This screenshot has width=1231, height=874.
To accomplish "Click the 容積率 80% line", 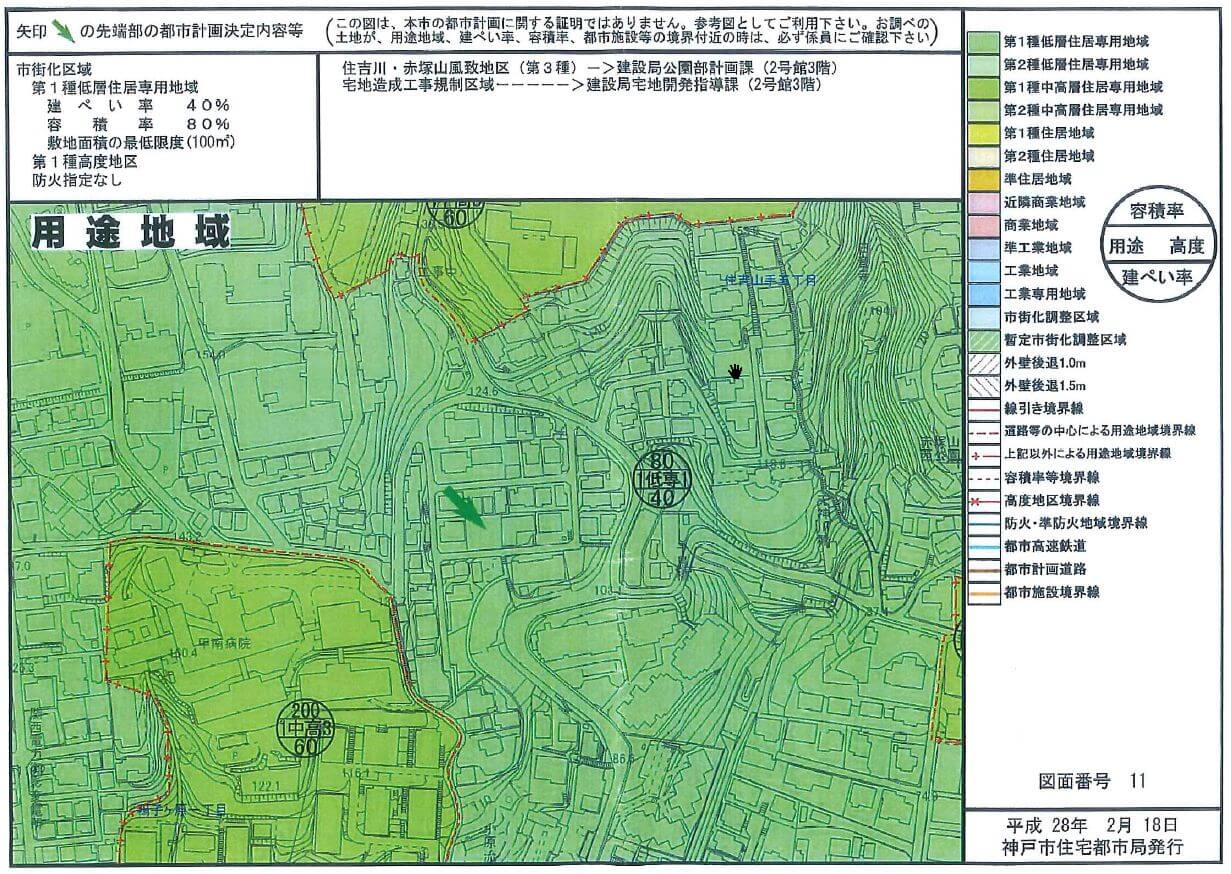I will [138, 124].
